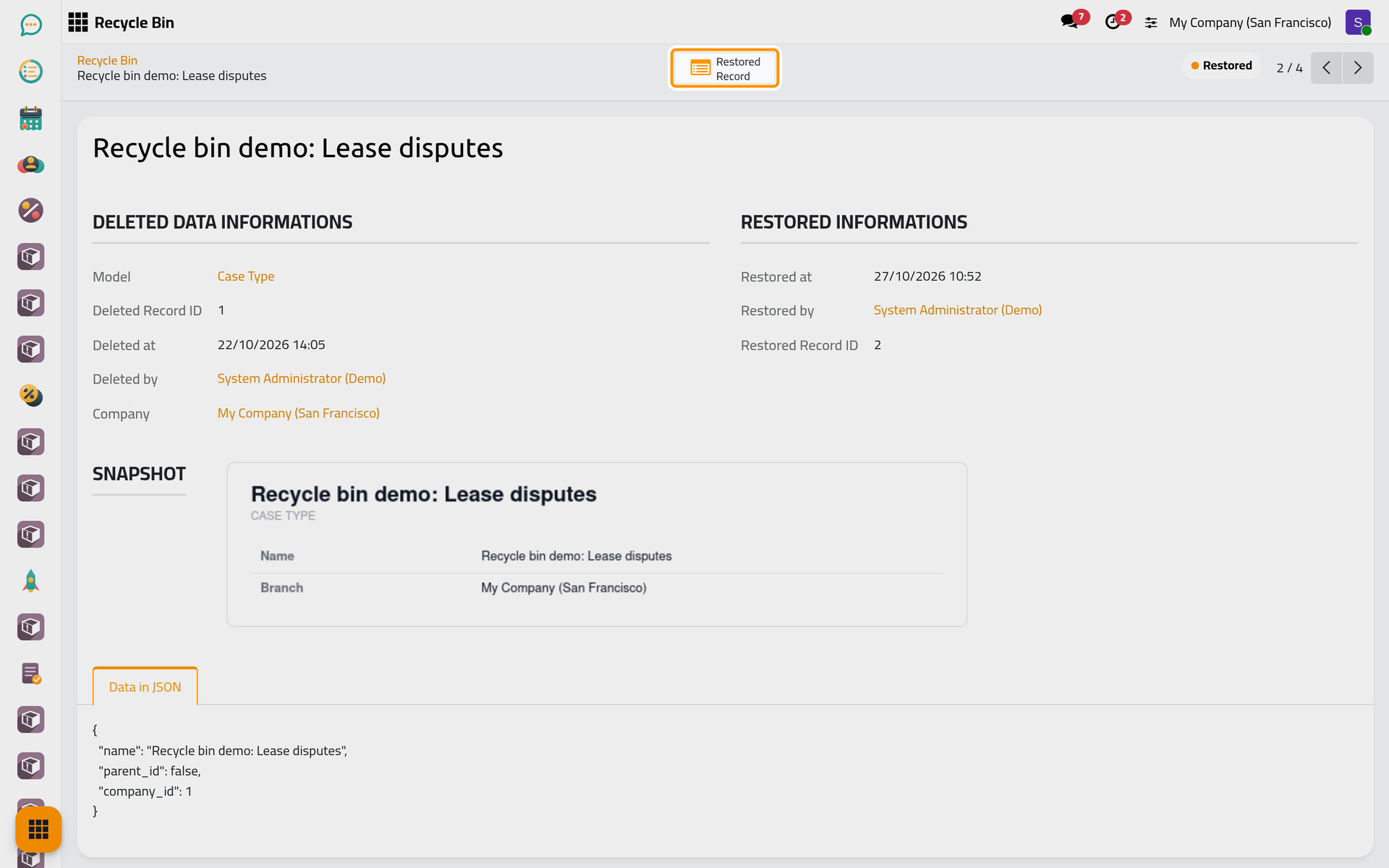Open Deleted by System Administrator link
Image resolution: width=1389 pixels, height=868 pixels.
pos(302,378)
